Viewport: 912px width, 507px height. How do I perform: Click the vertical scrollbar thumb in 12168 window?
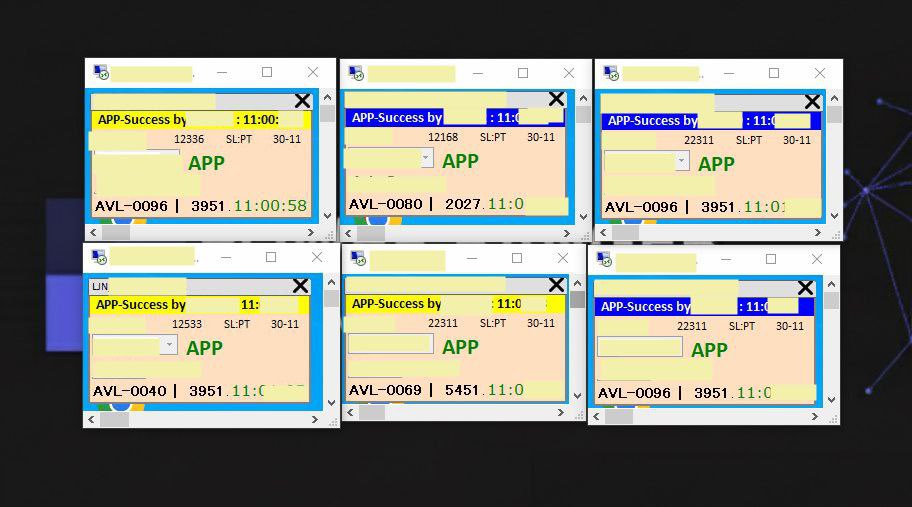pos(583,115)
